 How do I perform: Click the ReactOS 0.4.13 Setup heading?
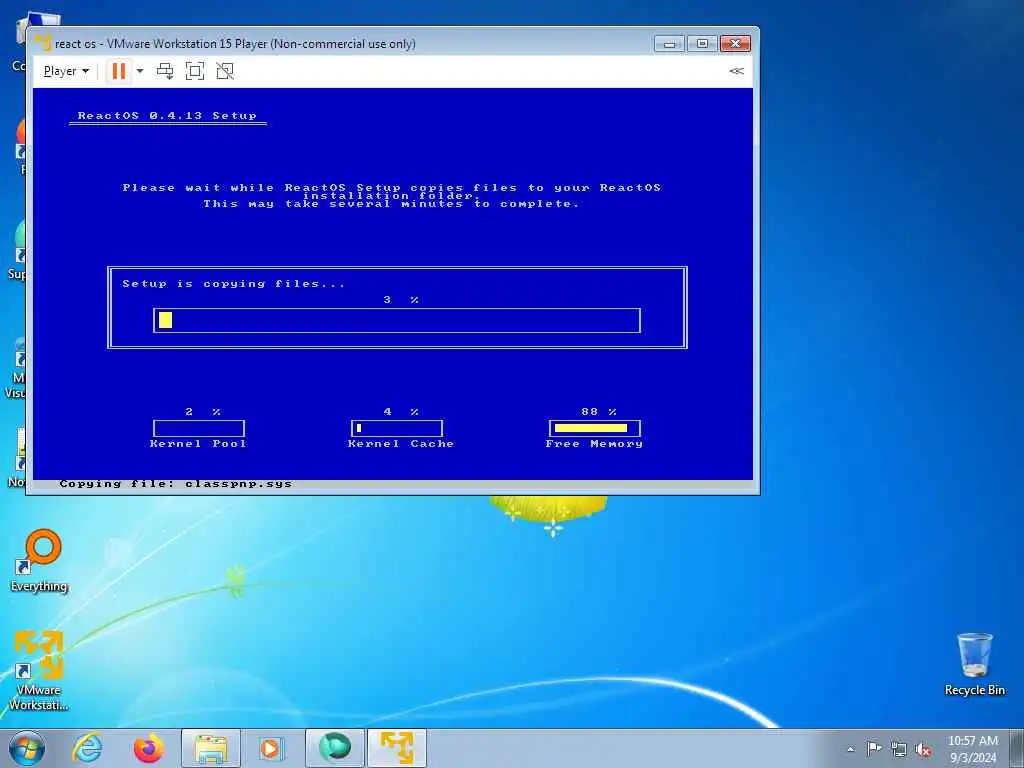167,116
